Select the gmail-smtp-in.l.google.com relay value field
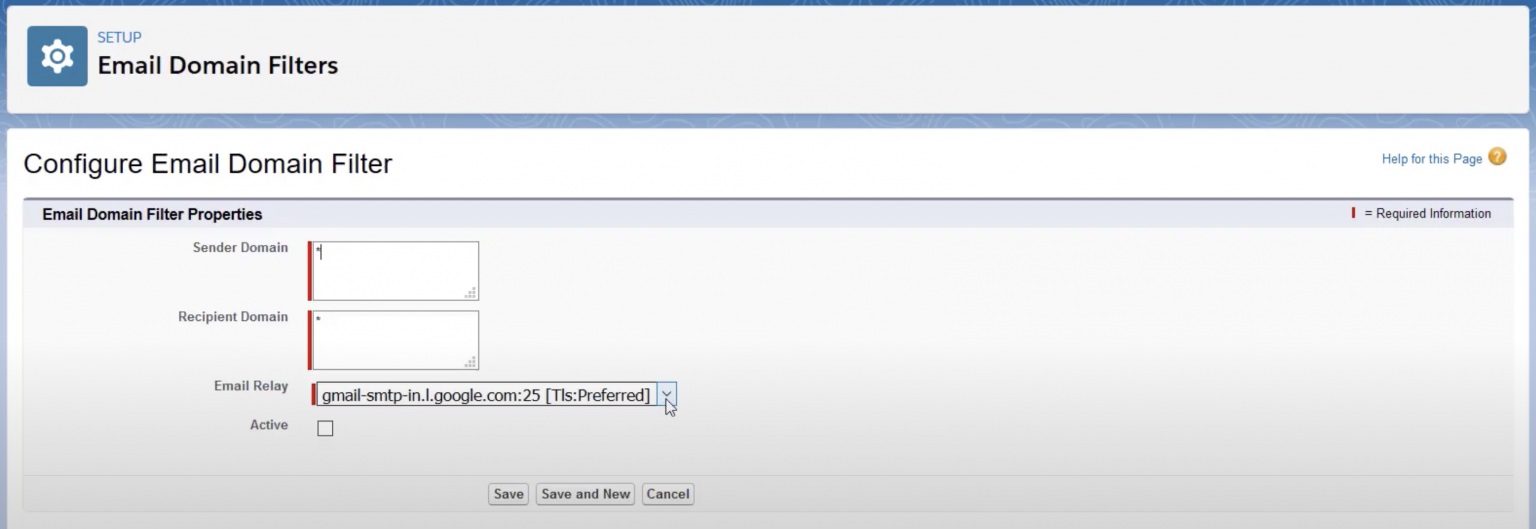Viewport: 1536px width, 529px height. tap(487, 395)
